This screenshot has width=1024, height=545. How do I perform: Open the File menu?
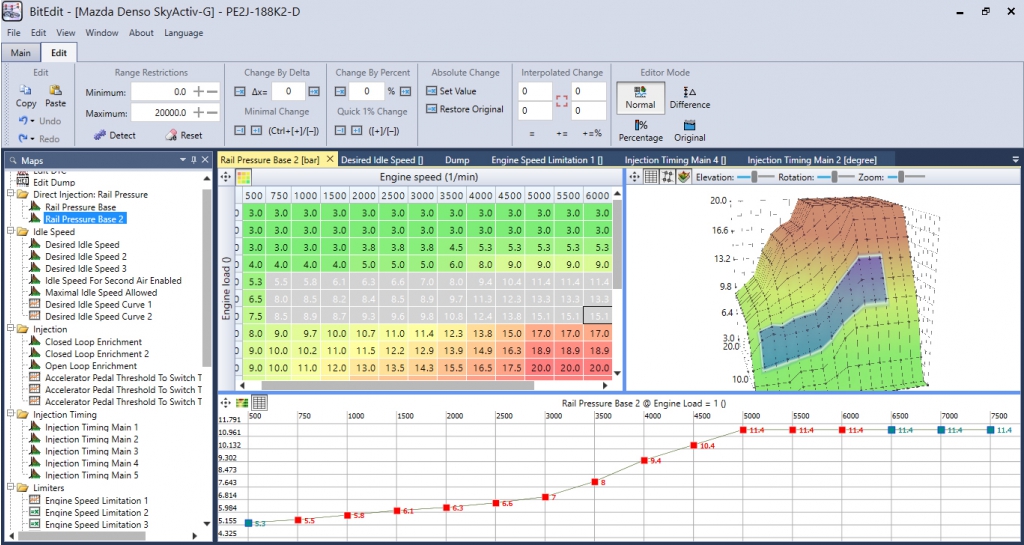[x=14, y=33]
